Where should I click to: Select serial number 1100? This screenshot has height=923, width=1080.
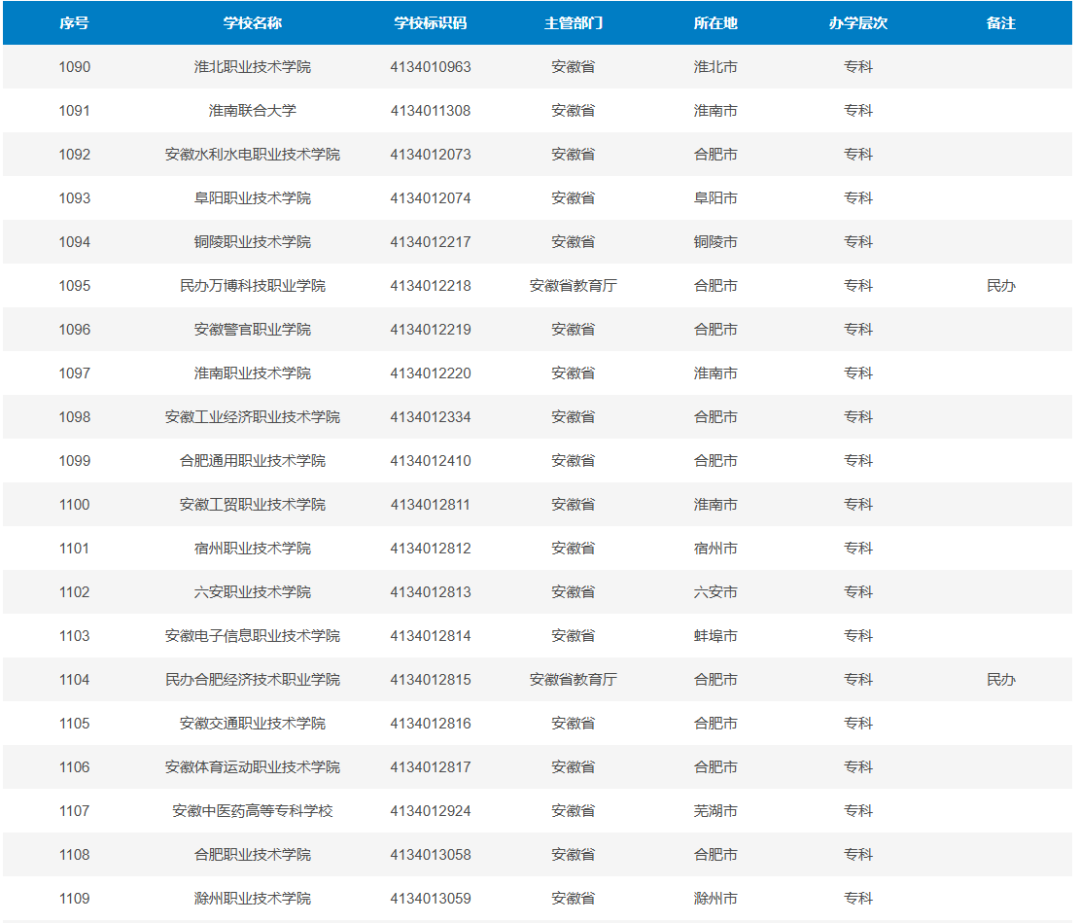click(x=74, y=504)
